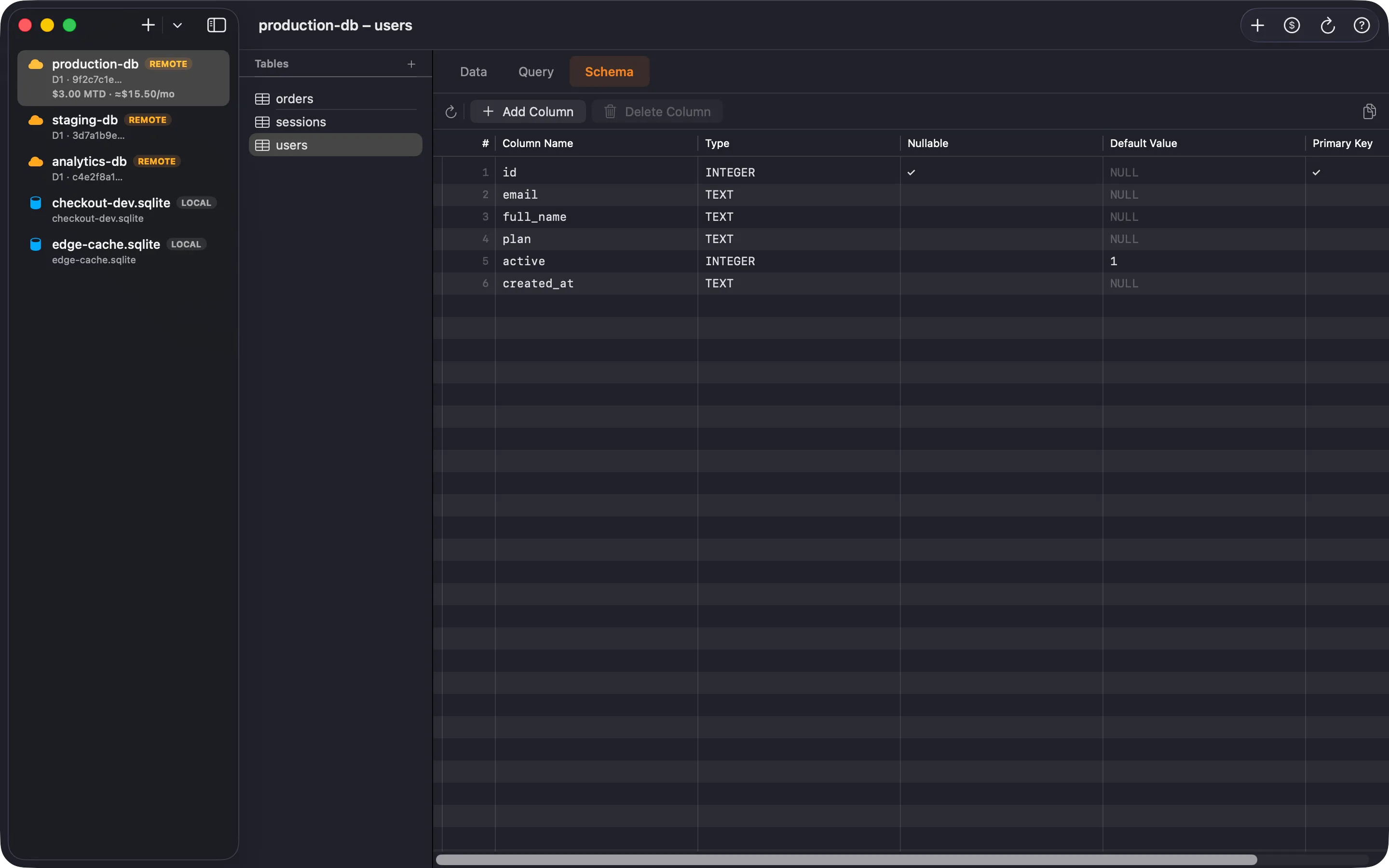Click the 'production-db – users' window title
1389x868 pixels.
tap(335, 25)
